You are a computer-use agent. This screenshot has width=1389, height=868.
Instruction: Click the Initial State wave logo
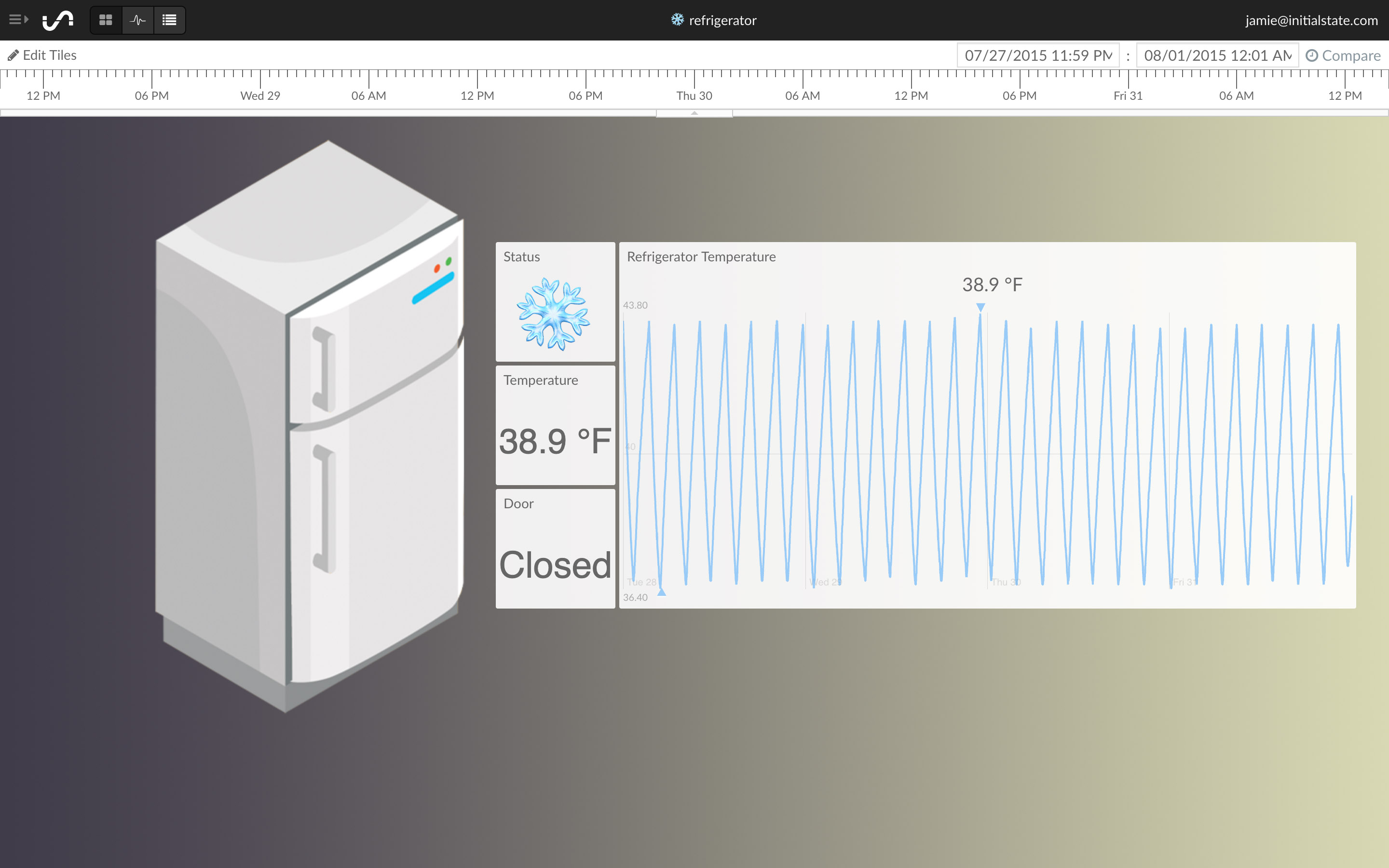58,20
